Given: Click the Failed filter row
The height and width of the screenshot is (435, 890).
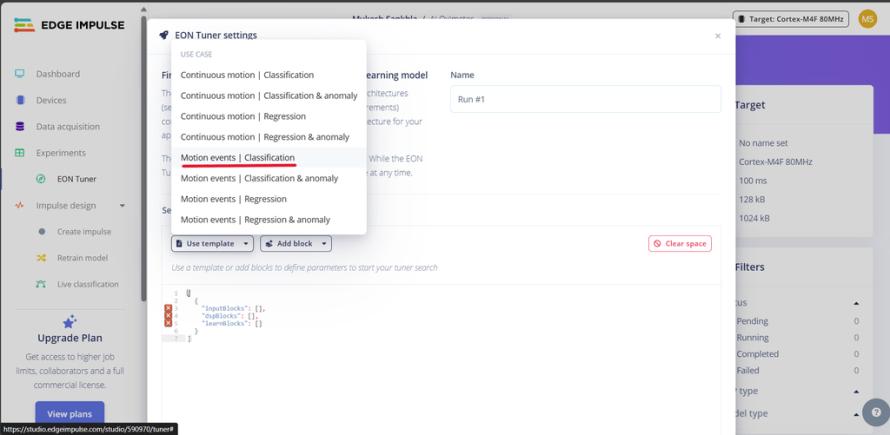Looking at the screenshot, I should click(x=797, y=370).
